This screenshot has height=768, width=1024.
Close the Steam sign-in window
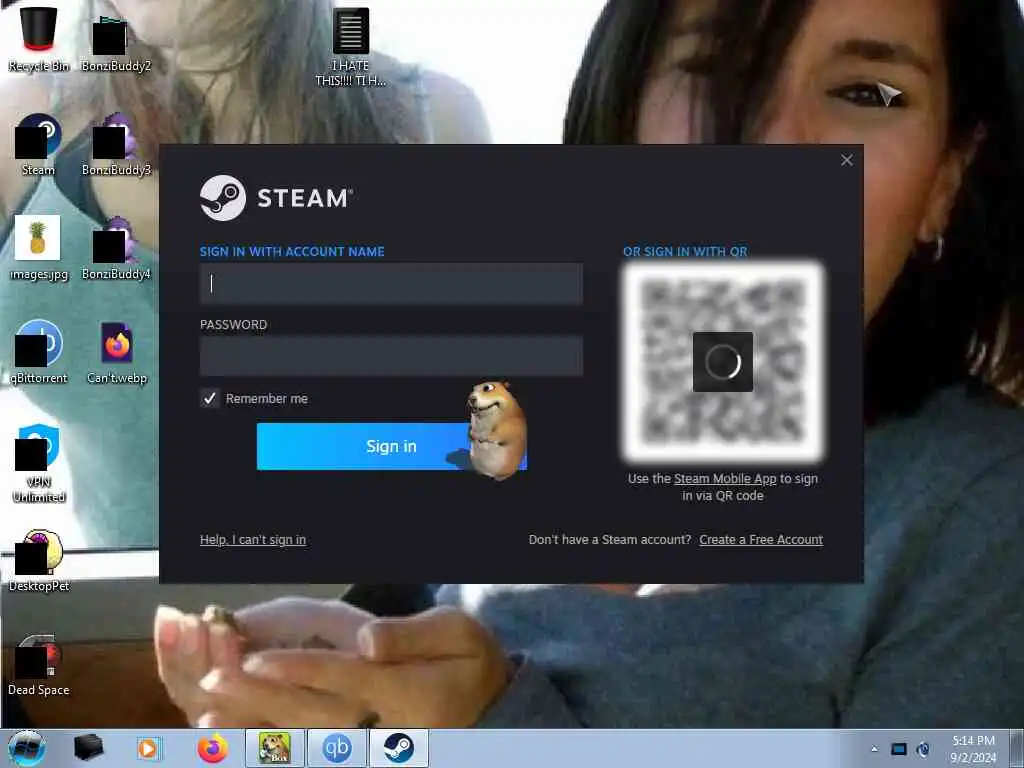pyautogui.click(x=847, y=160)
